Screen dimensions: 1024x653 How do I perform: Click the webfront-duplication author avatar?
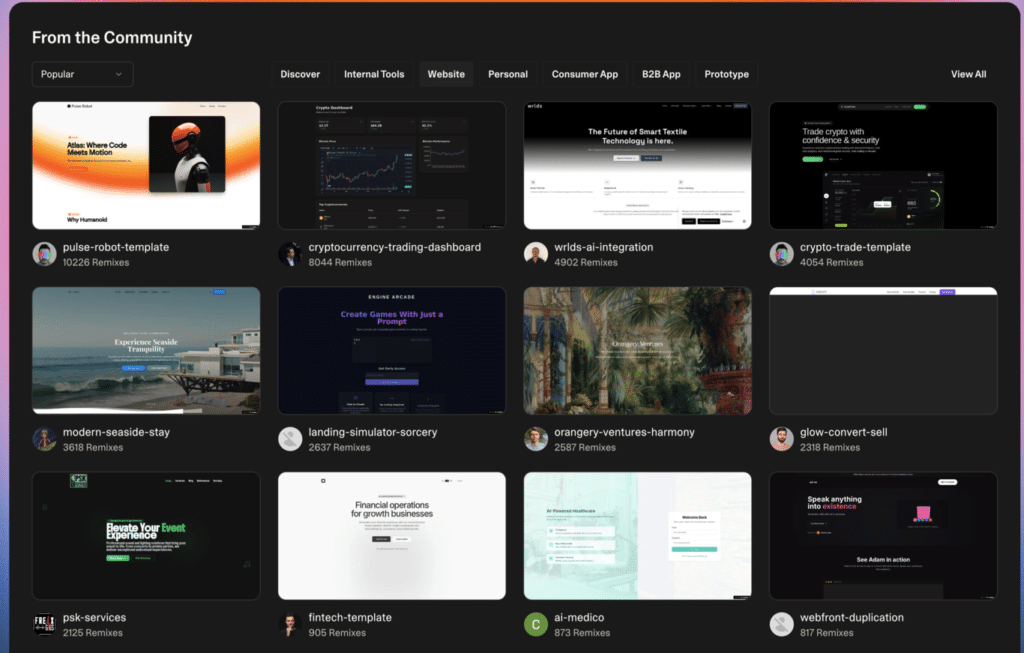pos(781,624)
